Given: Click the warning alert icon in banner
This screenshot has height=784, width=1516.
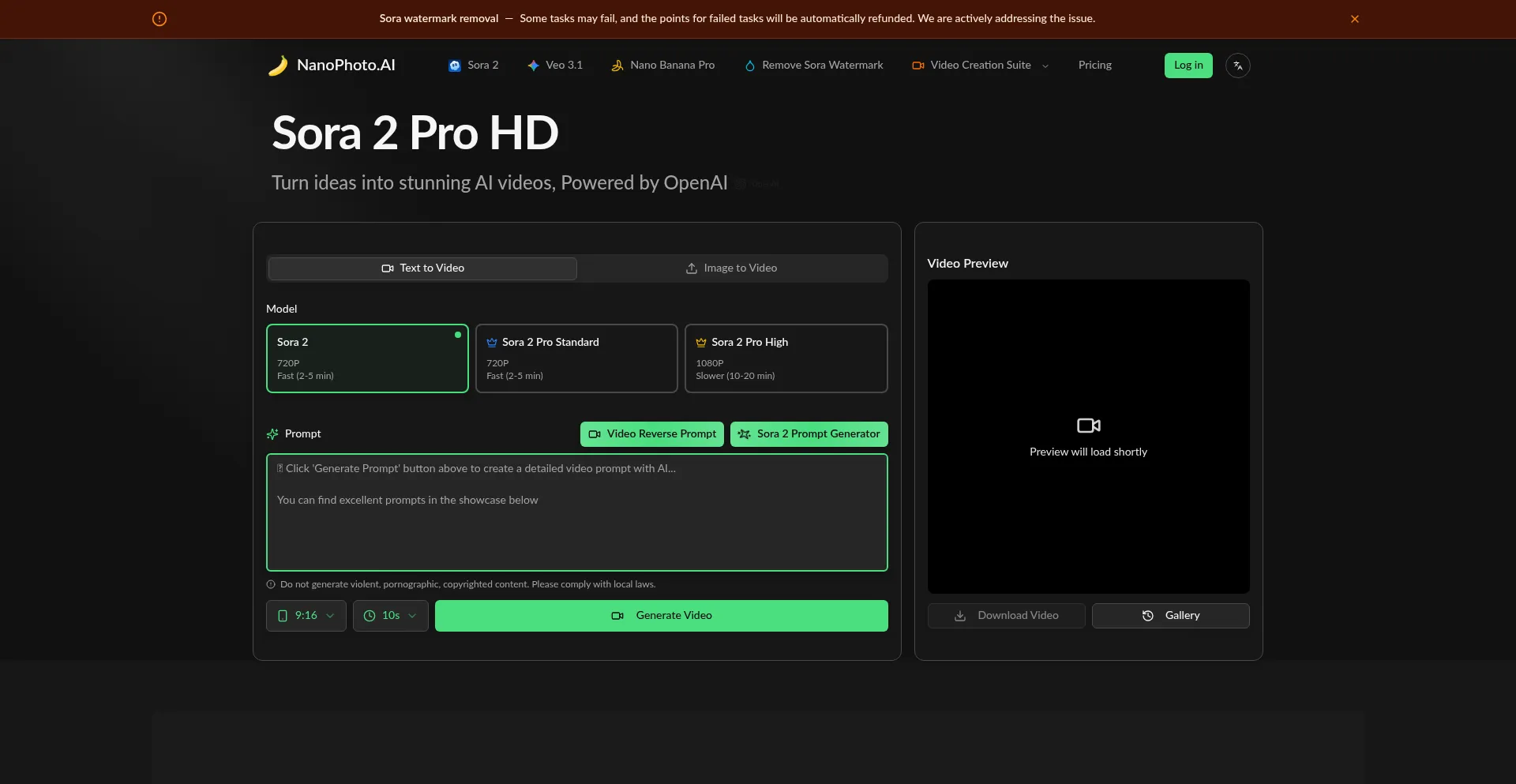Looking at the screenshot, I should coord(159,19).
